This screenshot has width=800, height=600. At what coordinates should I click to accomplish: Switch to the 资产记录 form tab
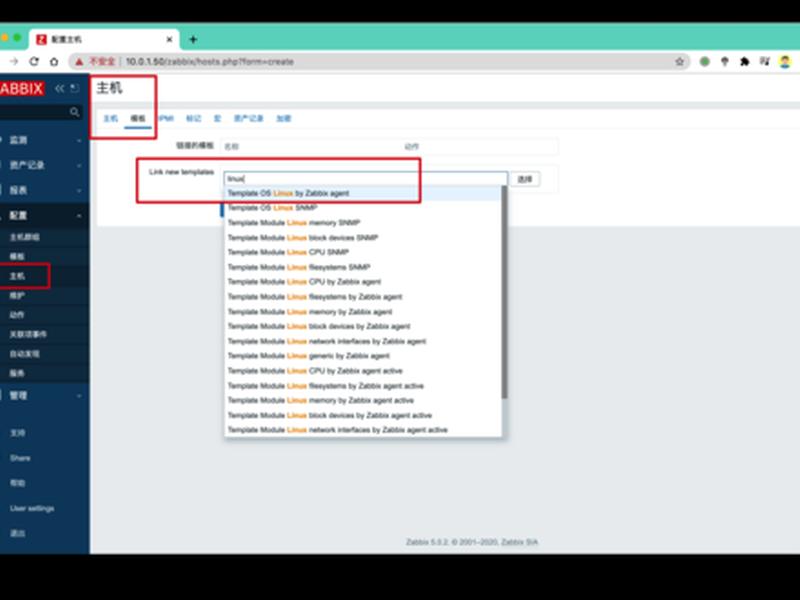[x=248, y=118]
